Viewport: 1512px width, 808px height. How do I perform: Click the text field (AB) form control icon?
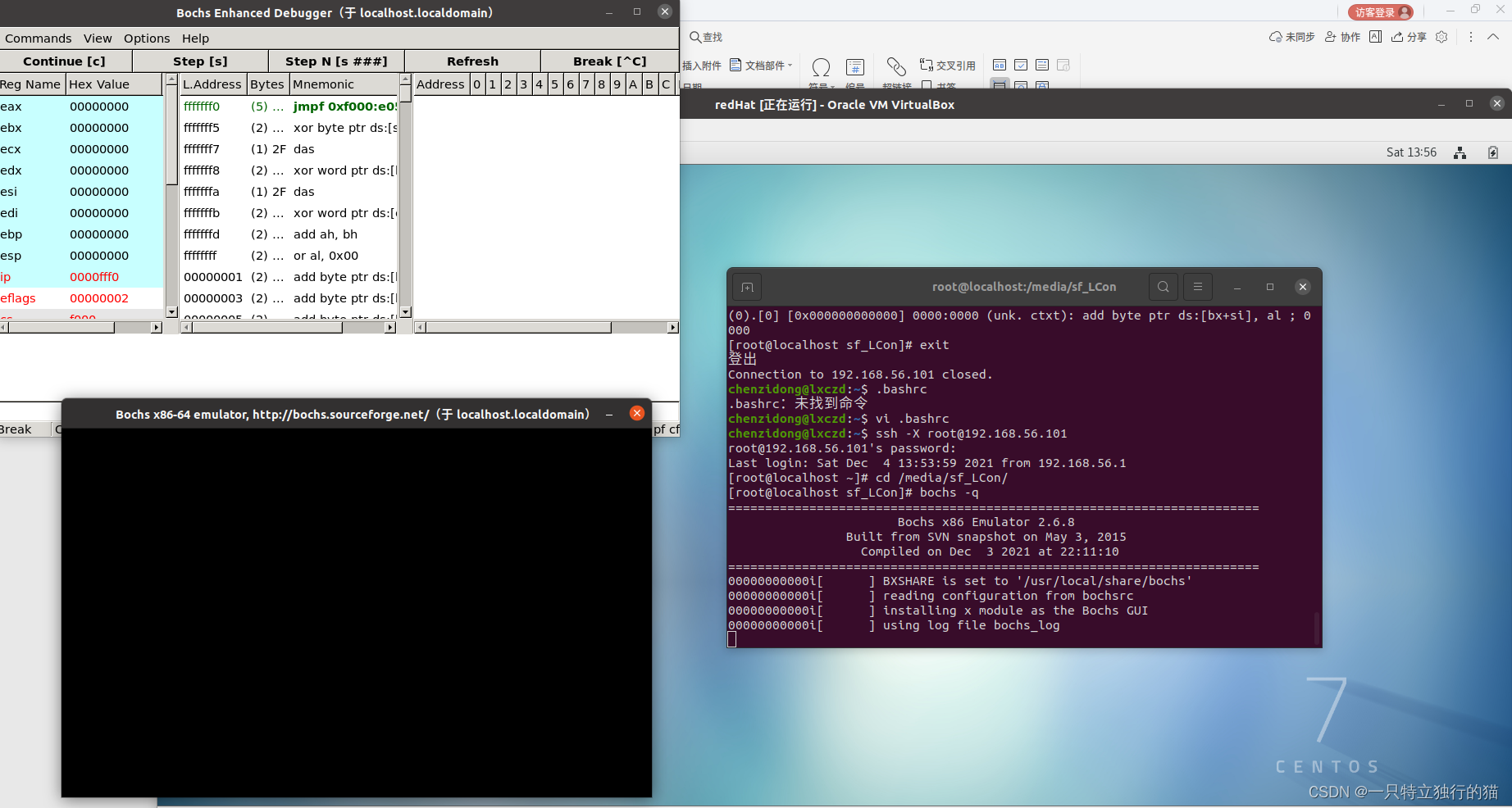1000,65
